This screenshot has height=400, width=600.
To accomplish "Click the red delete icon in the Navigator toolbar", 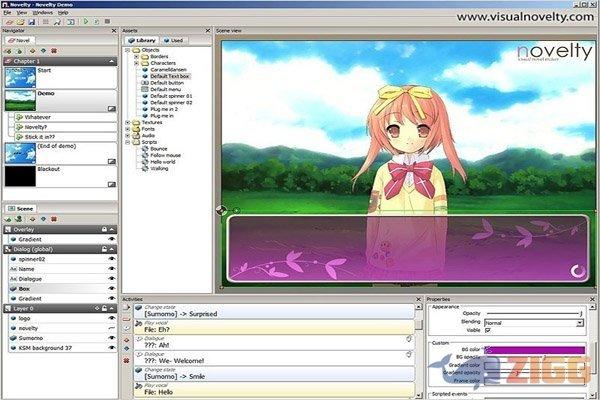I will tap(53, 49).
